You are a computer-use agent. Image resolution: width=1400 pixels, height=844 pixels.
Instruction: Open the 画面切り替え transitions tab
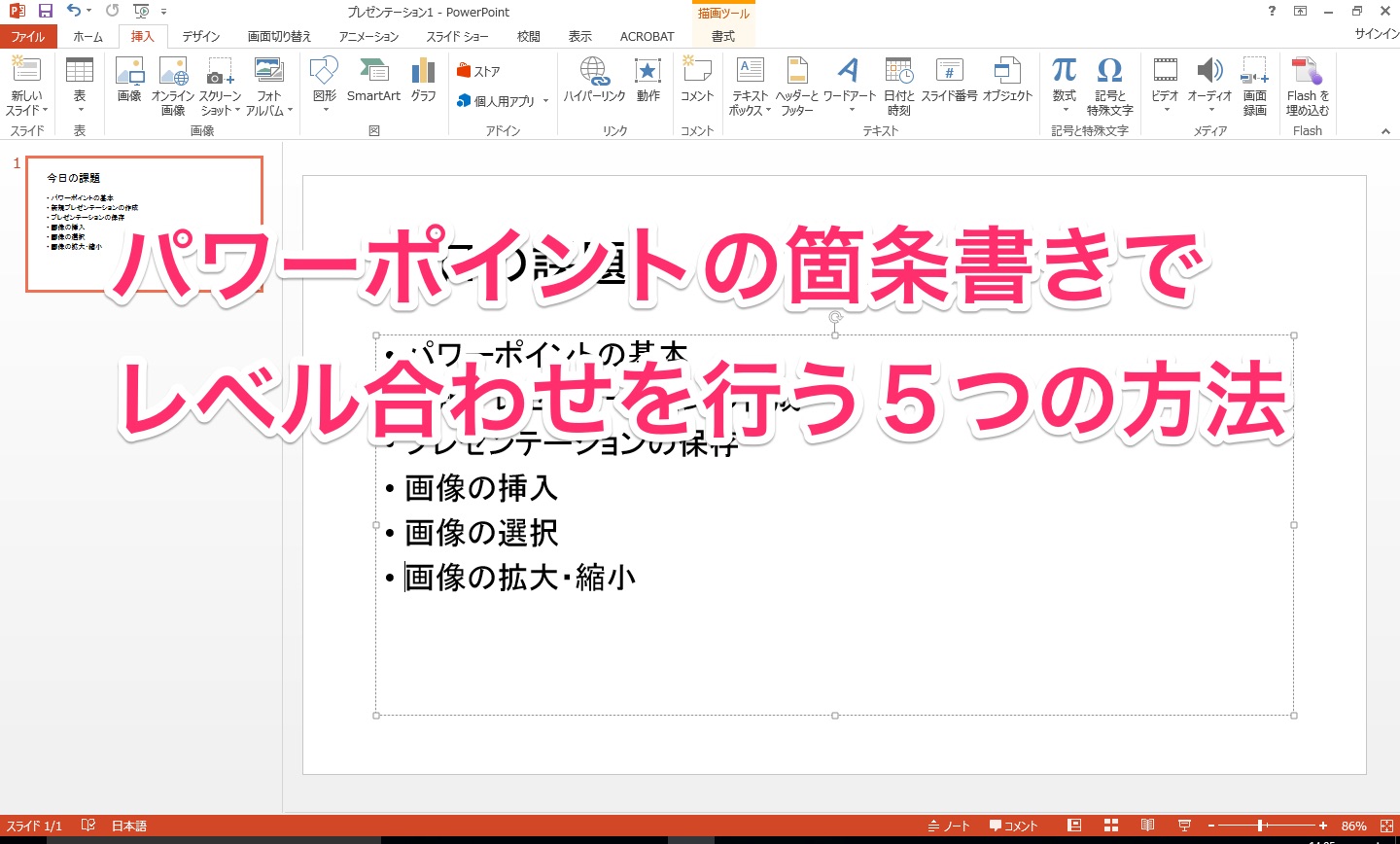point(279,36)
